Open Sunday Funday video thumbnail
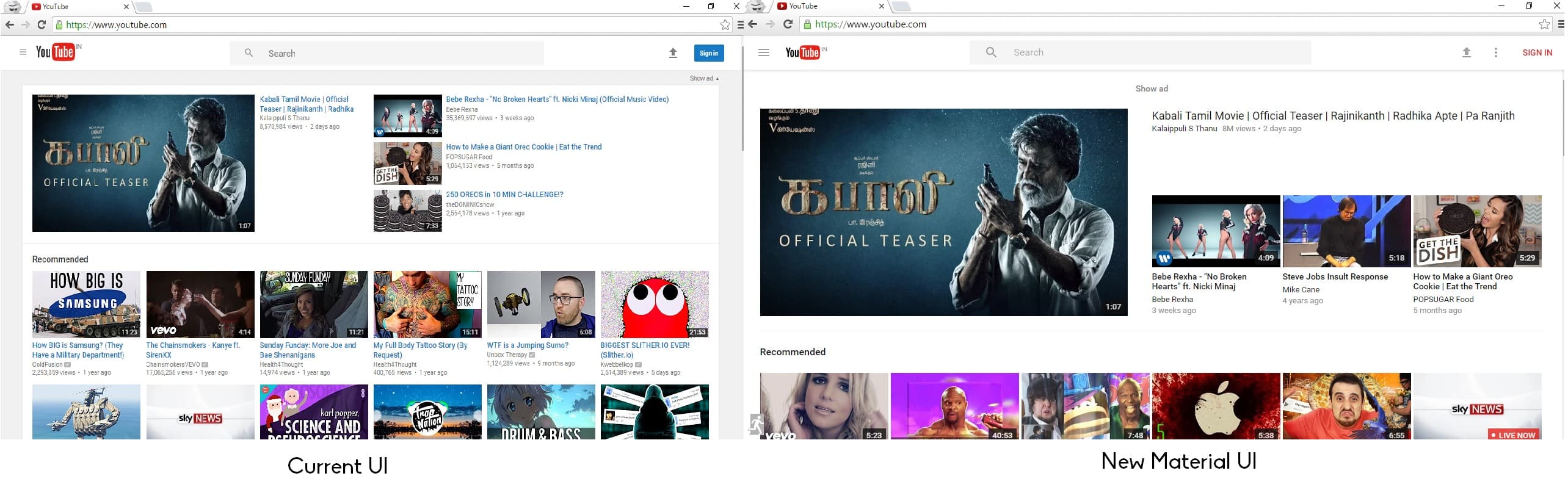1568x487 pixels. tap(314, 305)
